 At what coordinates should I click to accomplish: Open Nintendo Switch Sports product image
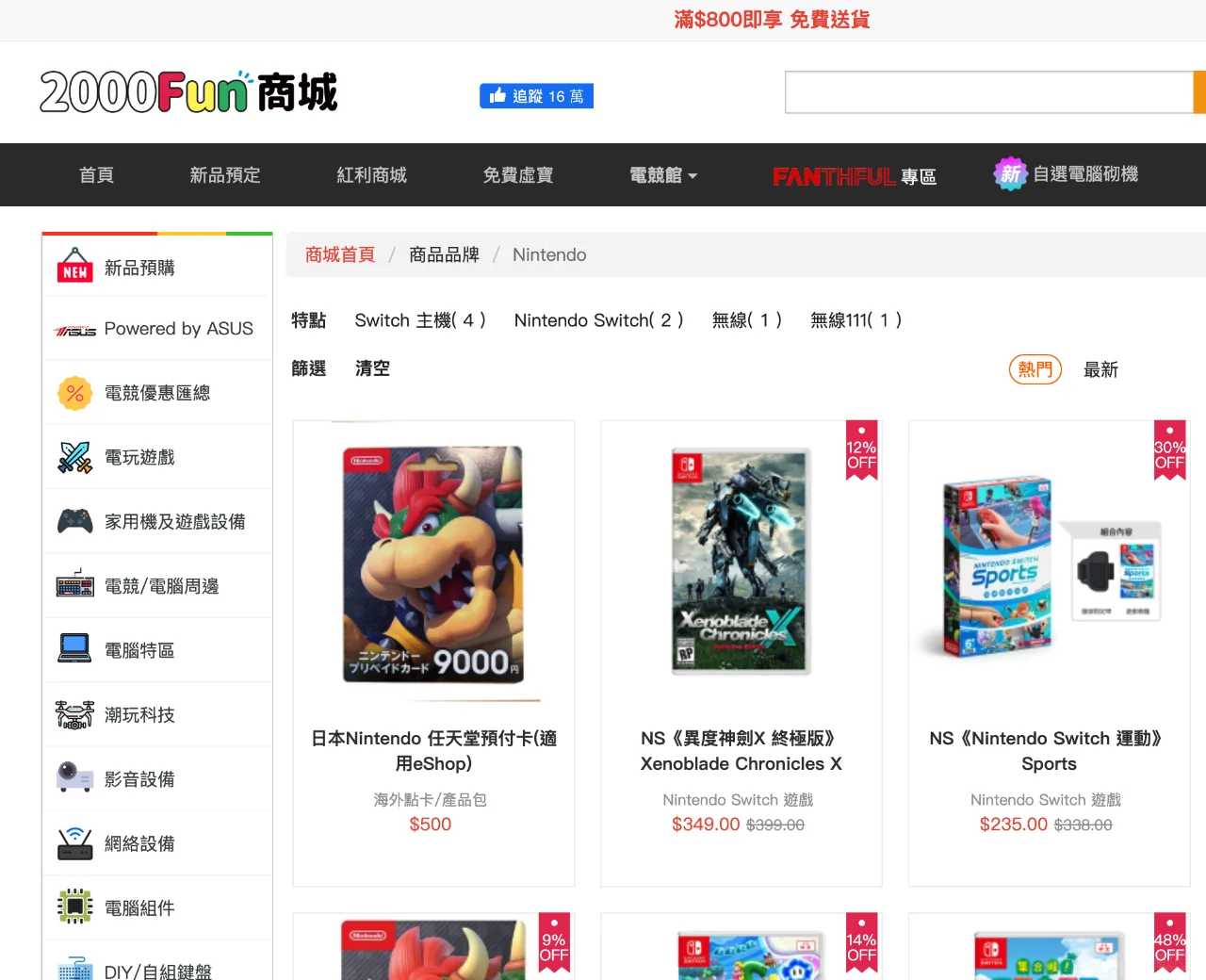[1051, 566]
